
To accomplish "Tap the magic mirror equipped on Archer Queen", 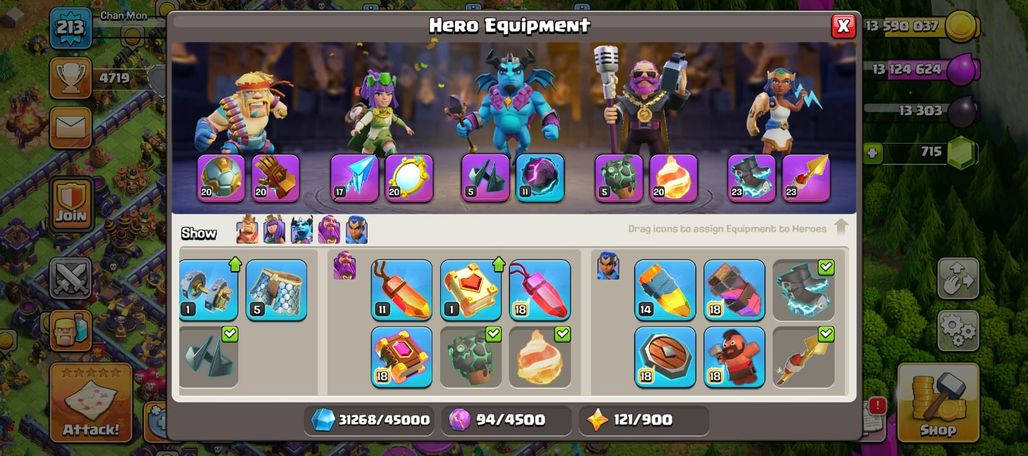I will (x=408, y=178).
